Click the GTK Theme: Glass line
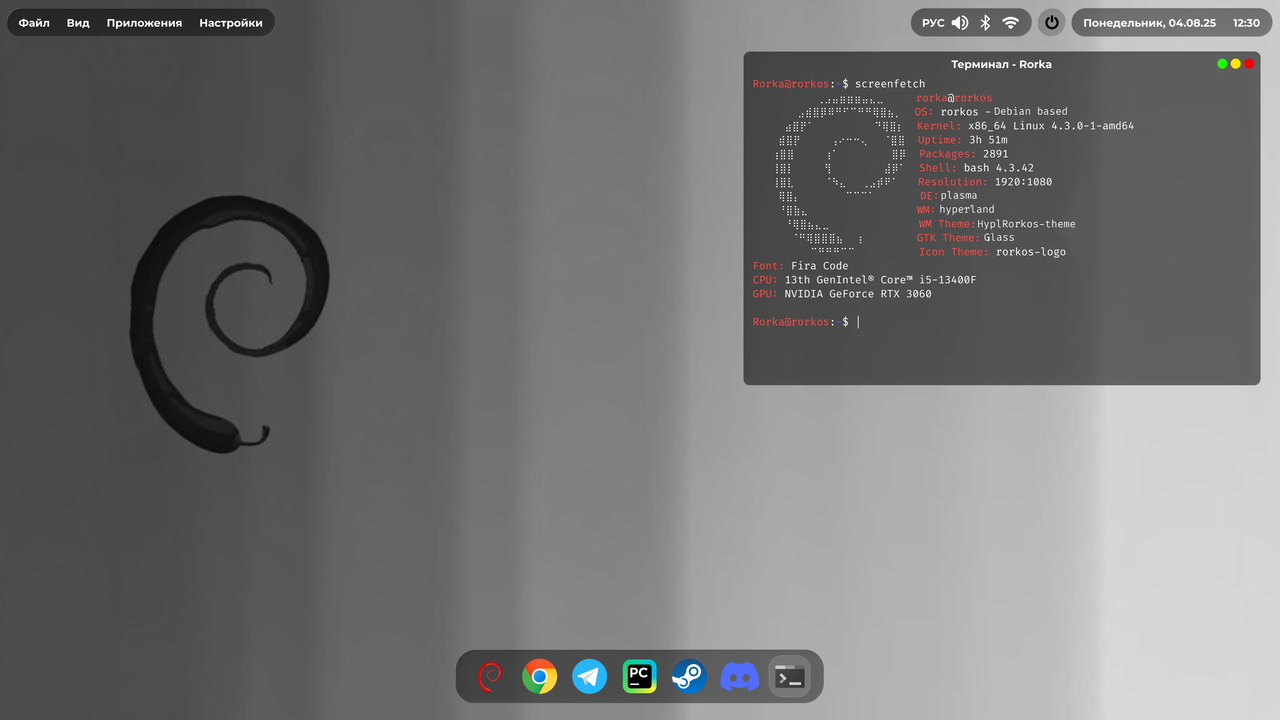The width and height of the screenshot is (1280, 720). [x=965, y=238]
